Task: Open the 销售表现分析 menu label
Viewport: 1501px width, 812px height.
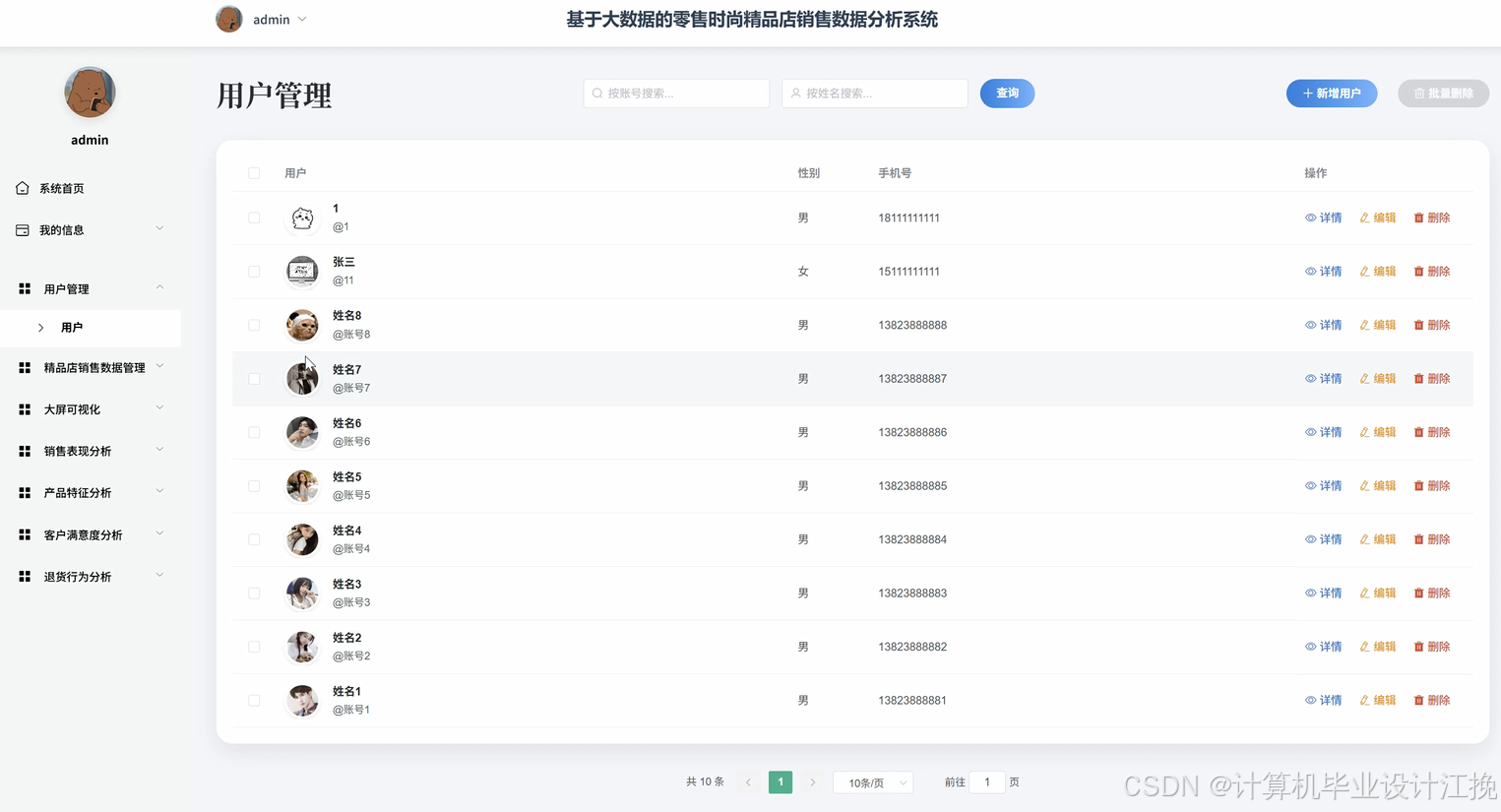Action: (x=78, y=452)
